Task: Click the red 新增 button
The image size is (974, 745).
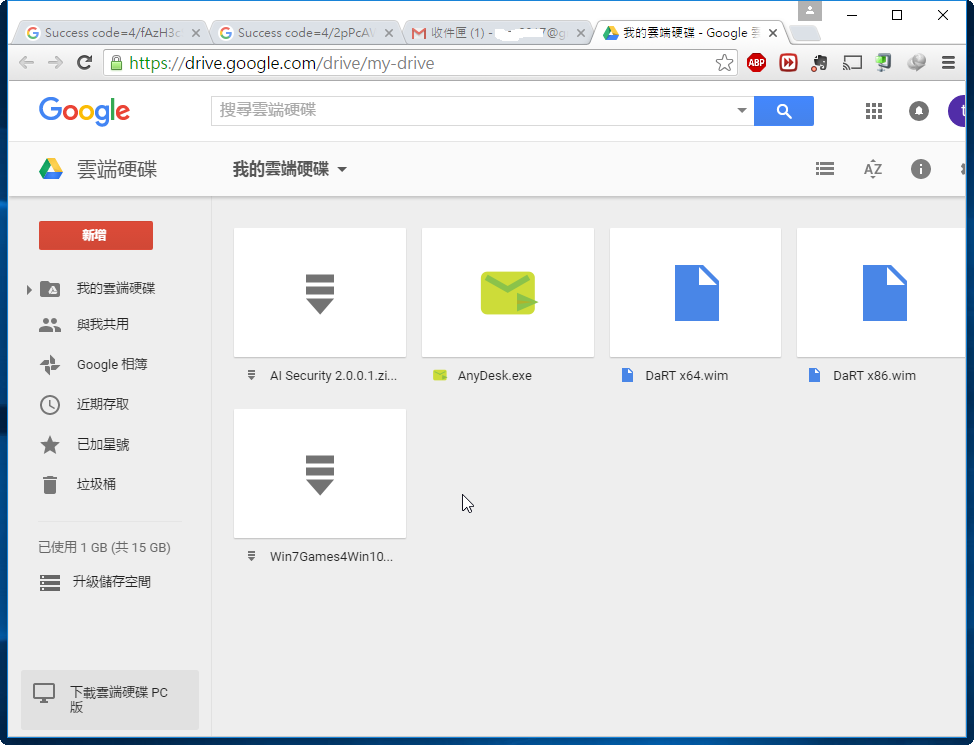Action: point(96,235)
